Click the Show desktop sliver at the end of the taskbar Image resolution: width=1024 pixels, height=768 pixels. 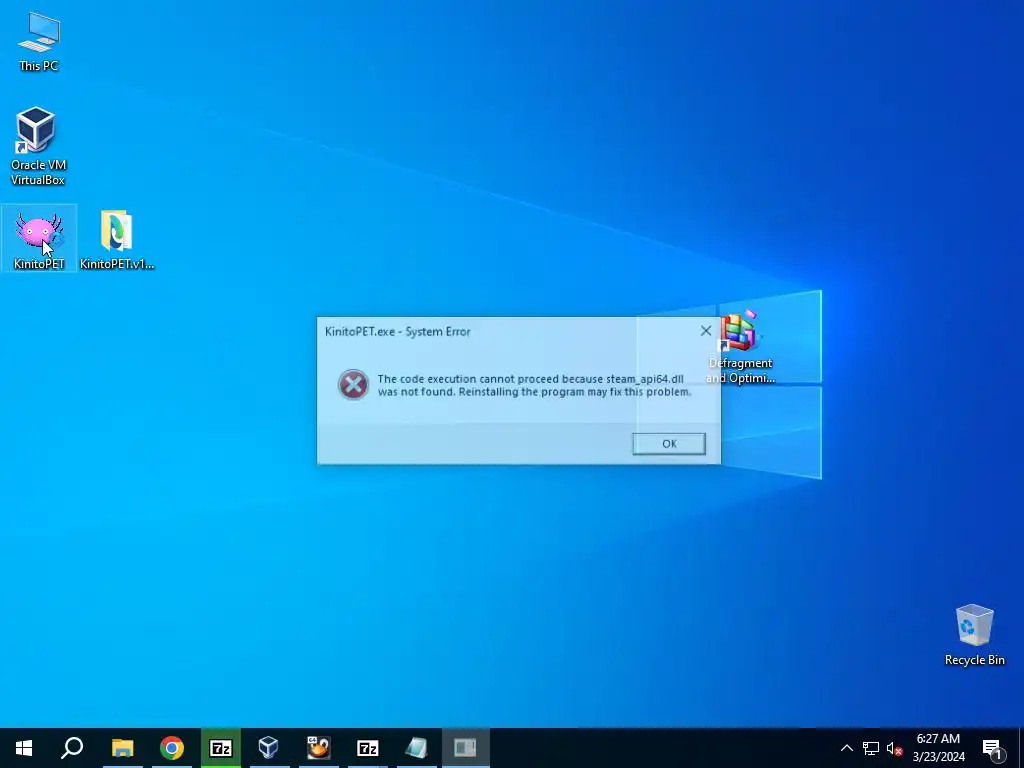tap(1021, 748)
